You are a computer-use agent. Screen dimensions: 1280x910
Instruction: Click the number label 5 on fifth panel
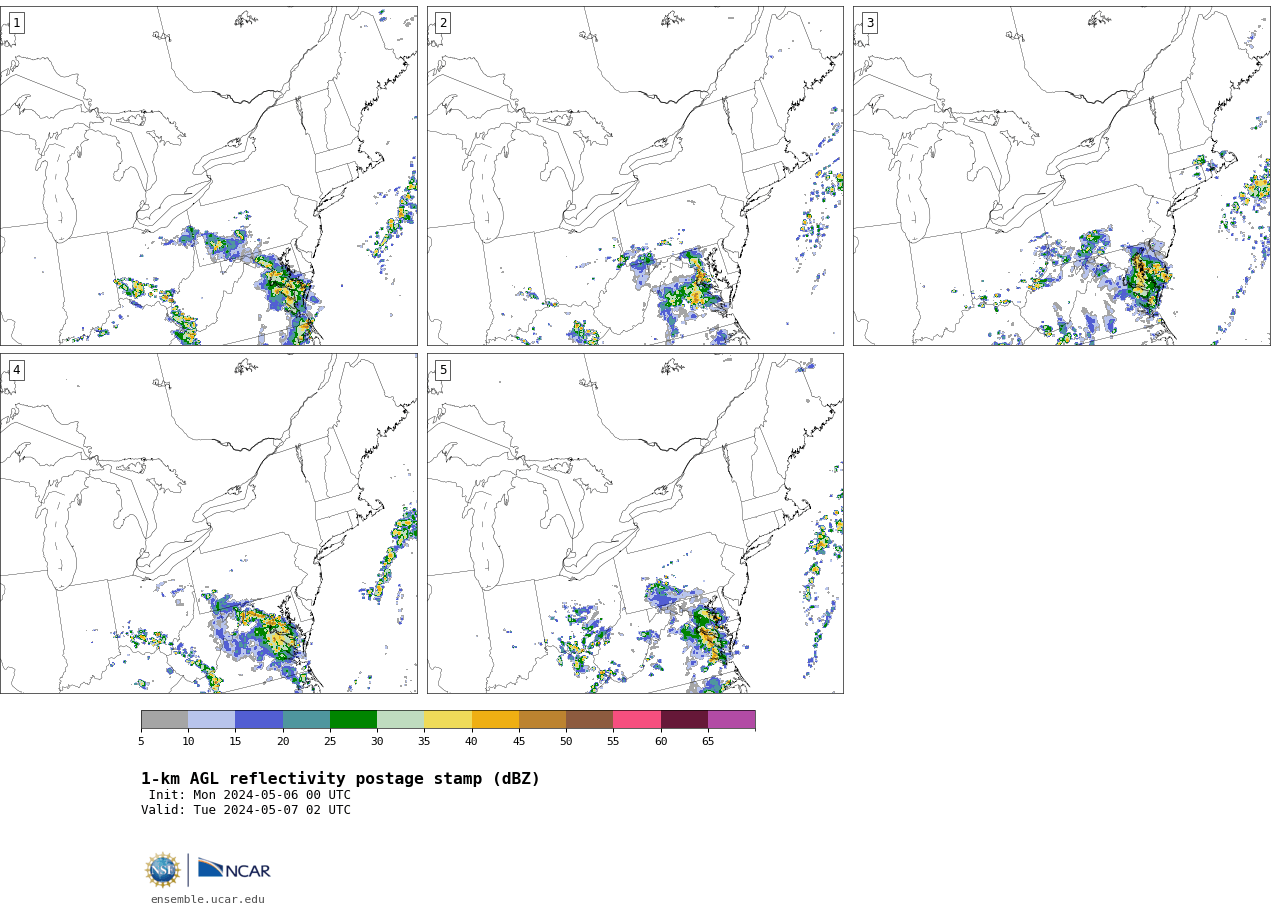point(443,370)
